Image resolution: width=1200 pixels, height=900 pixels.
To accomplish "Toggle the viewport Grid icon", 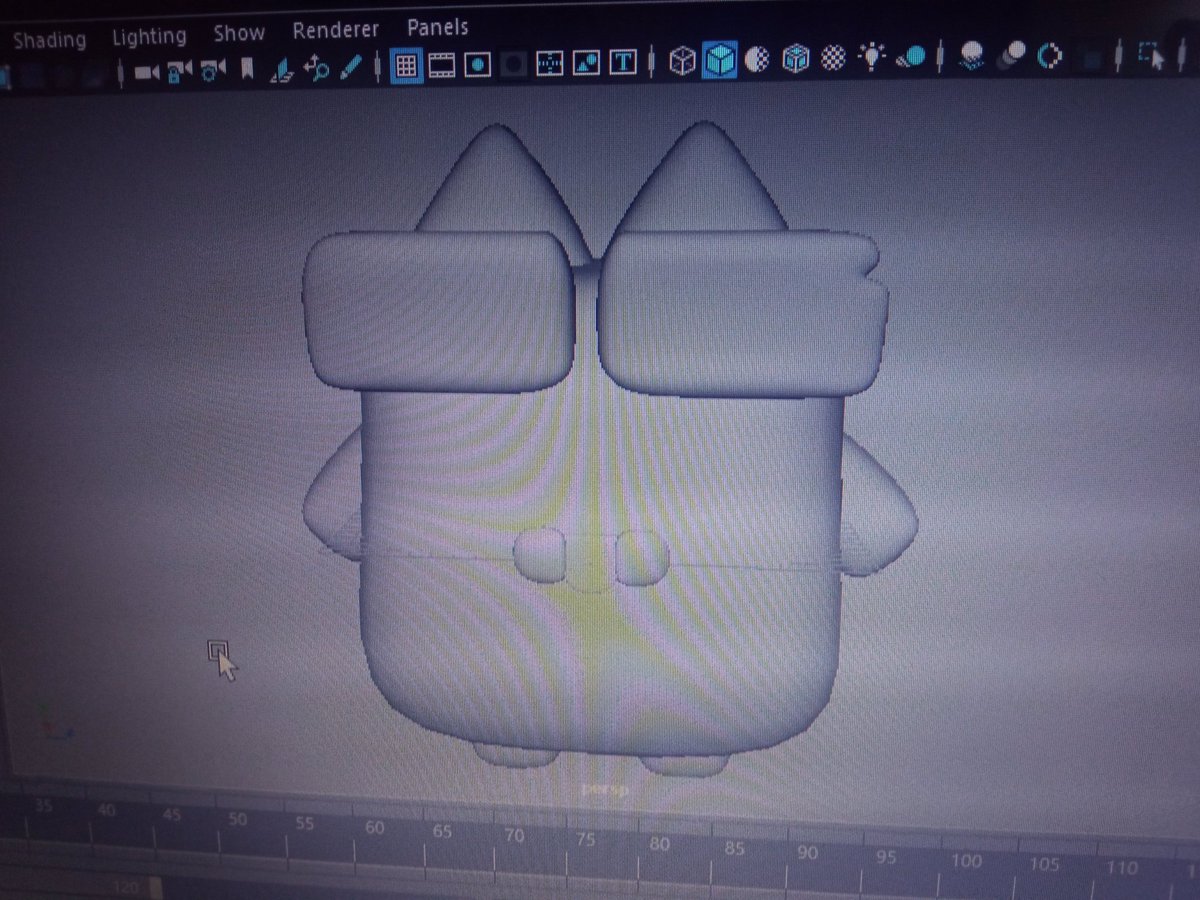I will coord(405,65).
